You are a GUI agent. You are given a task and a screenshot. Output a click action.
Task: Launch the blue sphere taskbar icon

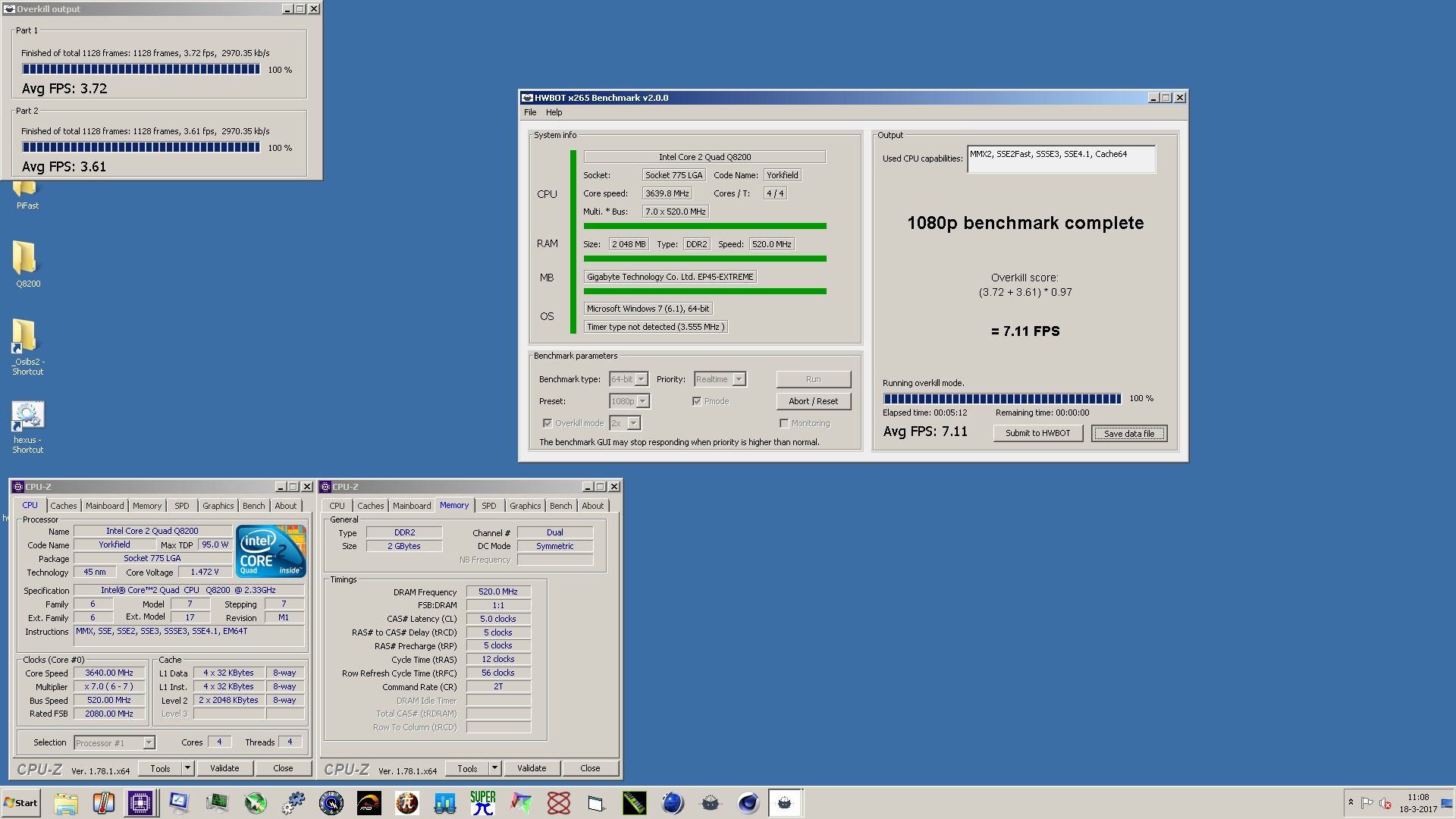pos(673,803)
